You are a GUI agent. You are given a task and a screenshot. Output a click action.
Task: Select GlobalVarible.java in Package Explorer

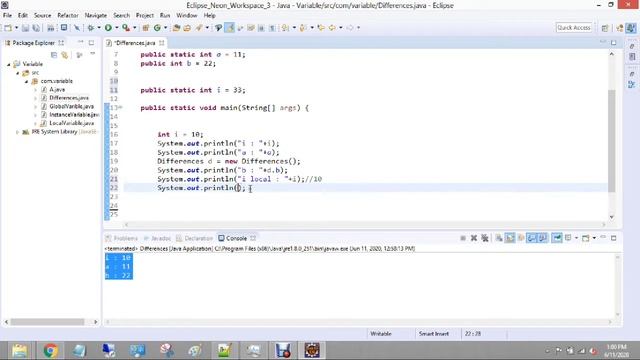tap(71, 106)
